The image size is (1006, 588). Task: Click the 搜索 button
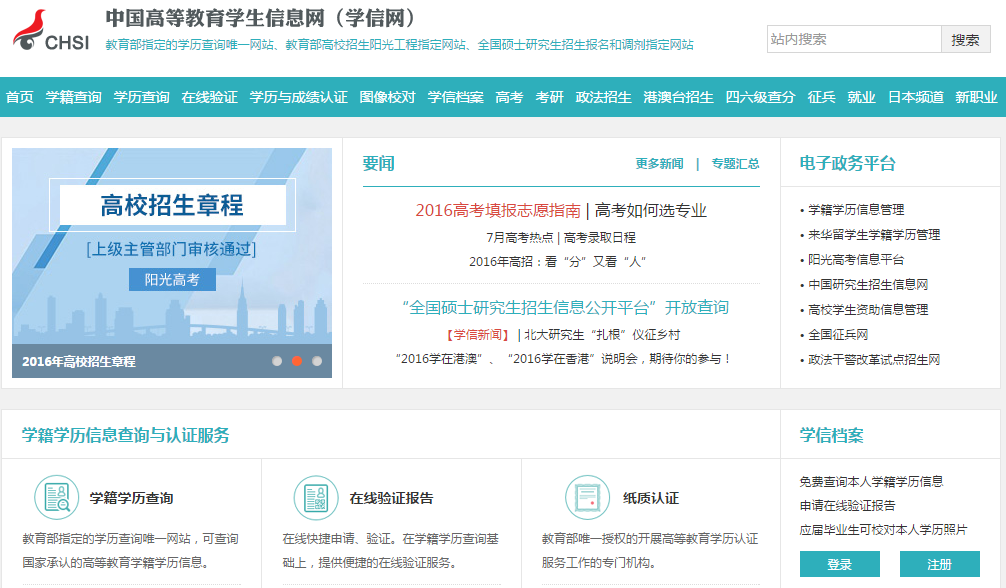point(966,39)
